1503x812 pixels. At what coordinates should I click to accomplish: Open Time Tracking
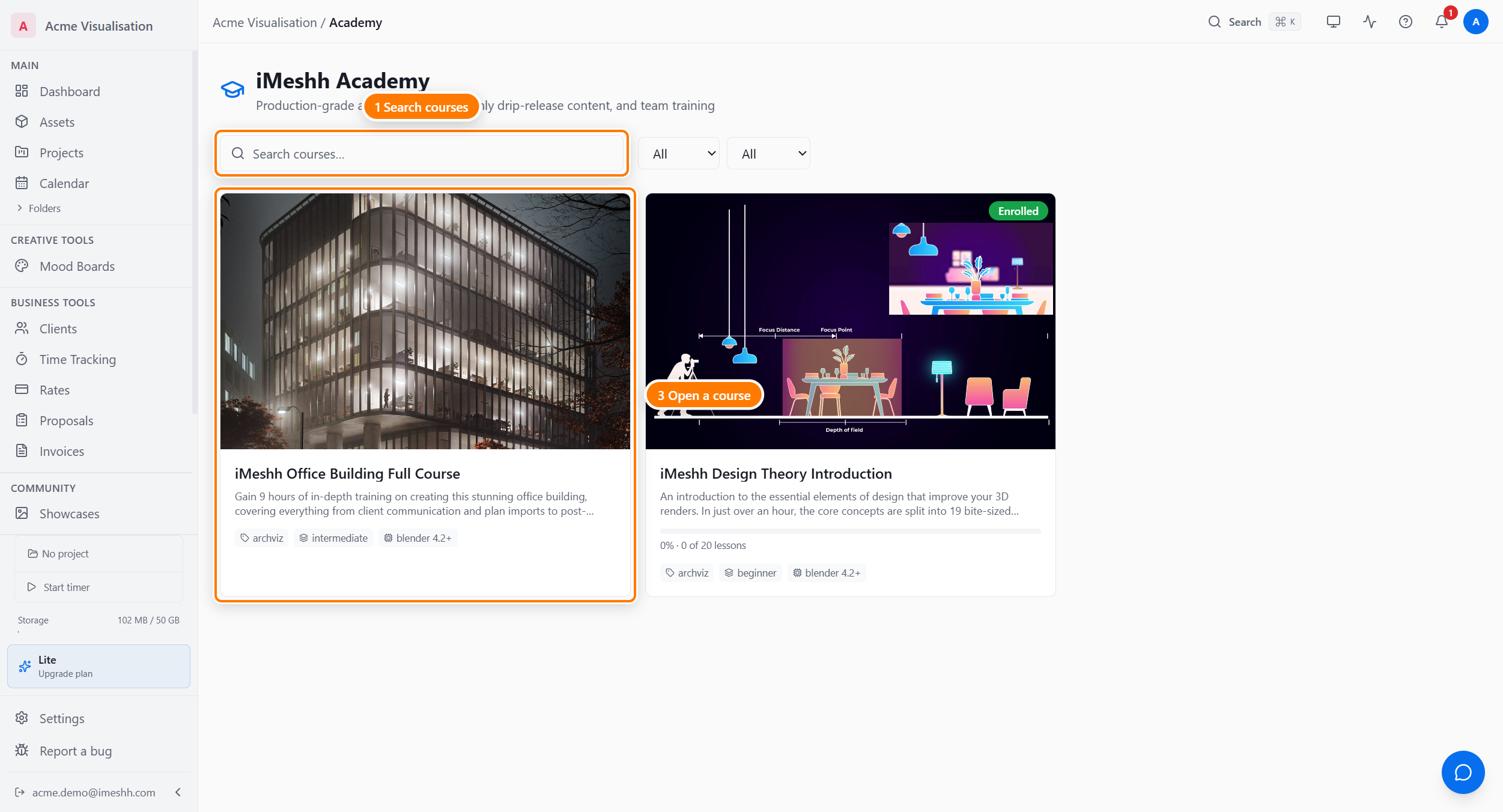[77, 359]
